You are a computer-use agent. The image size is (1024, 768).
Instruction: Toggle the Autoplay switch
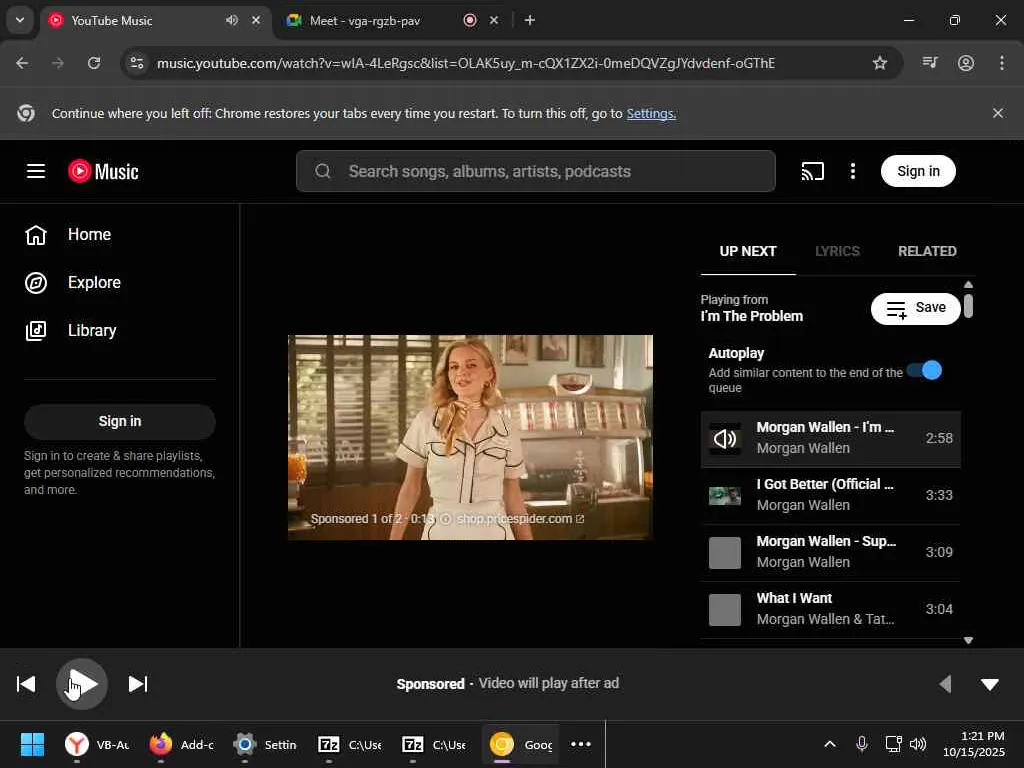924,370
